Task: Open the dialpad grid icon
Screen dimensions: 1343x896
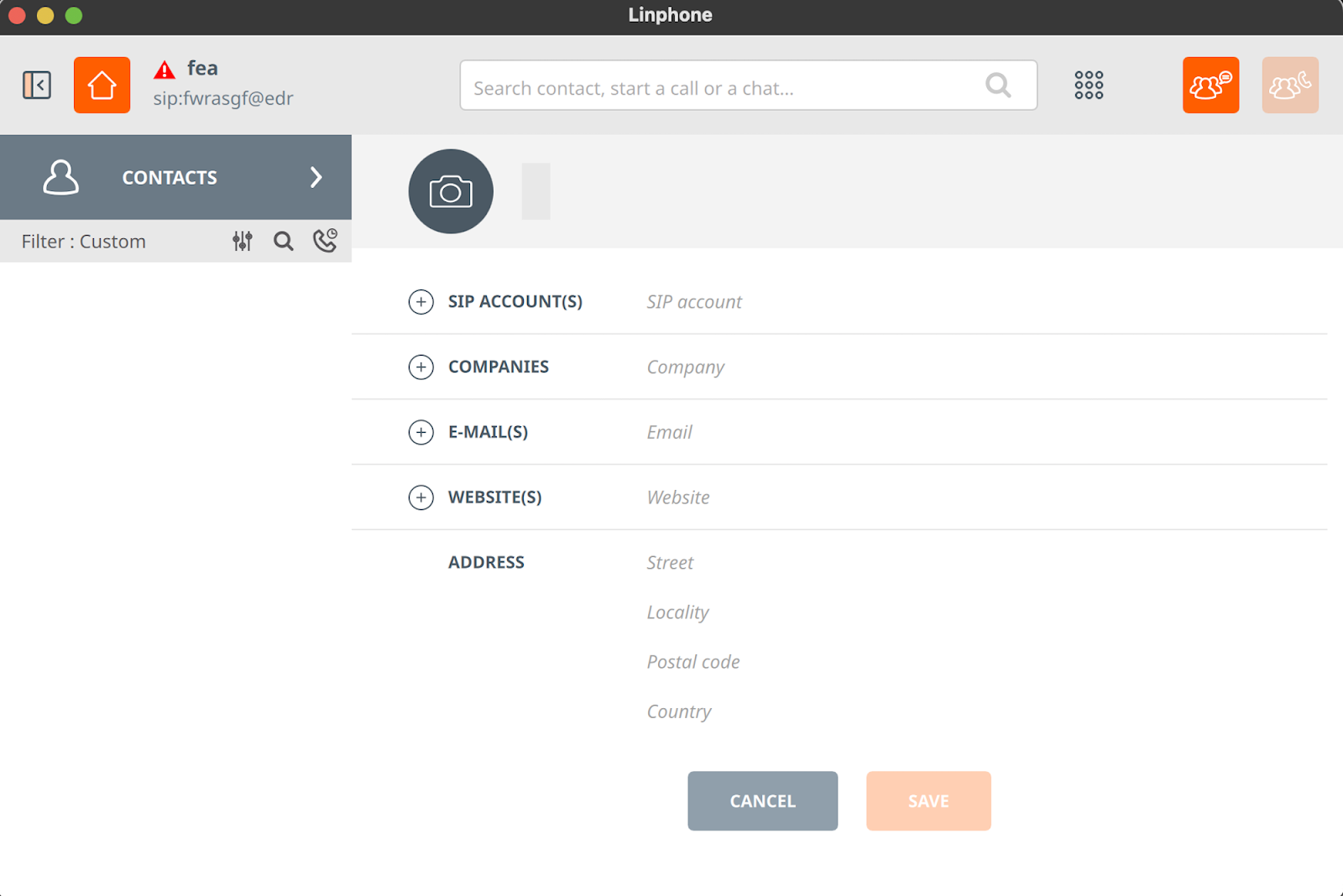Action: click(1089, 85)
